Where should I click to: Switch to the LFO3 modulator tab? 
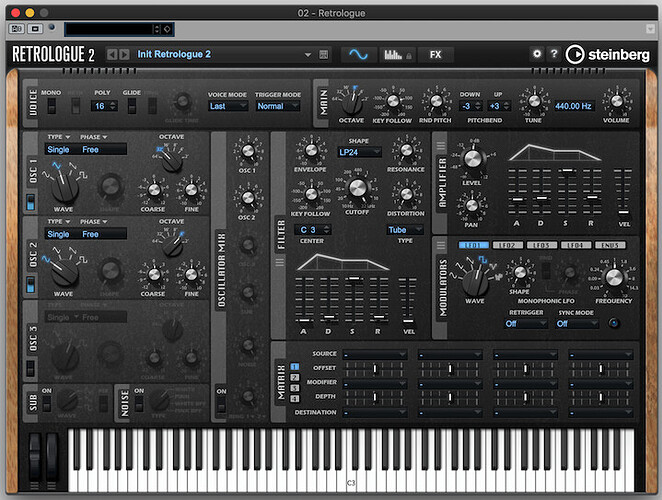coord(542,245)
